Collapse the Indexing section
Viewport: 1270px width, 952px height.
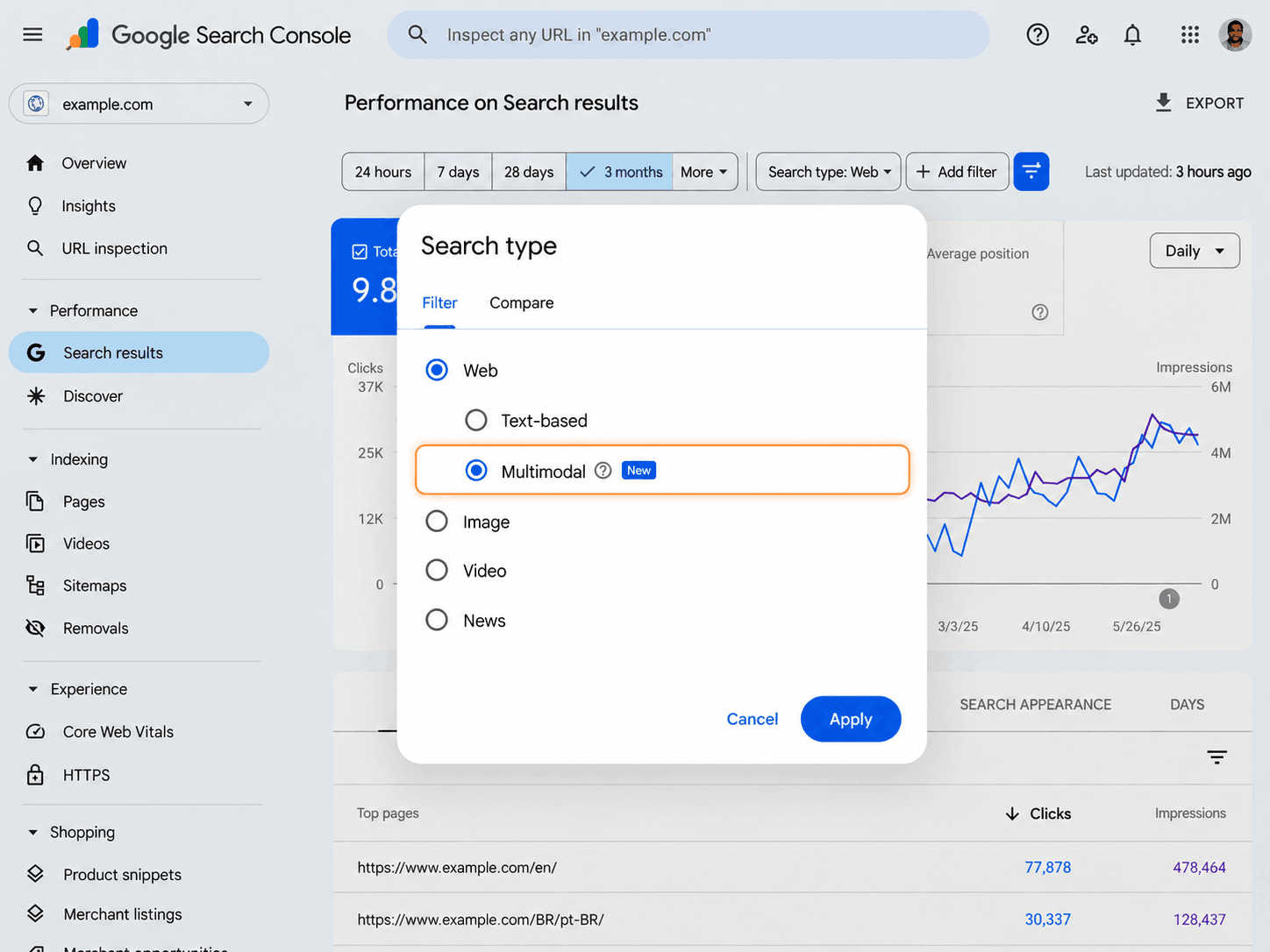click(x=32, y=459)
